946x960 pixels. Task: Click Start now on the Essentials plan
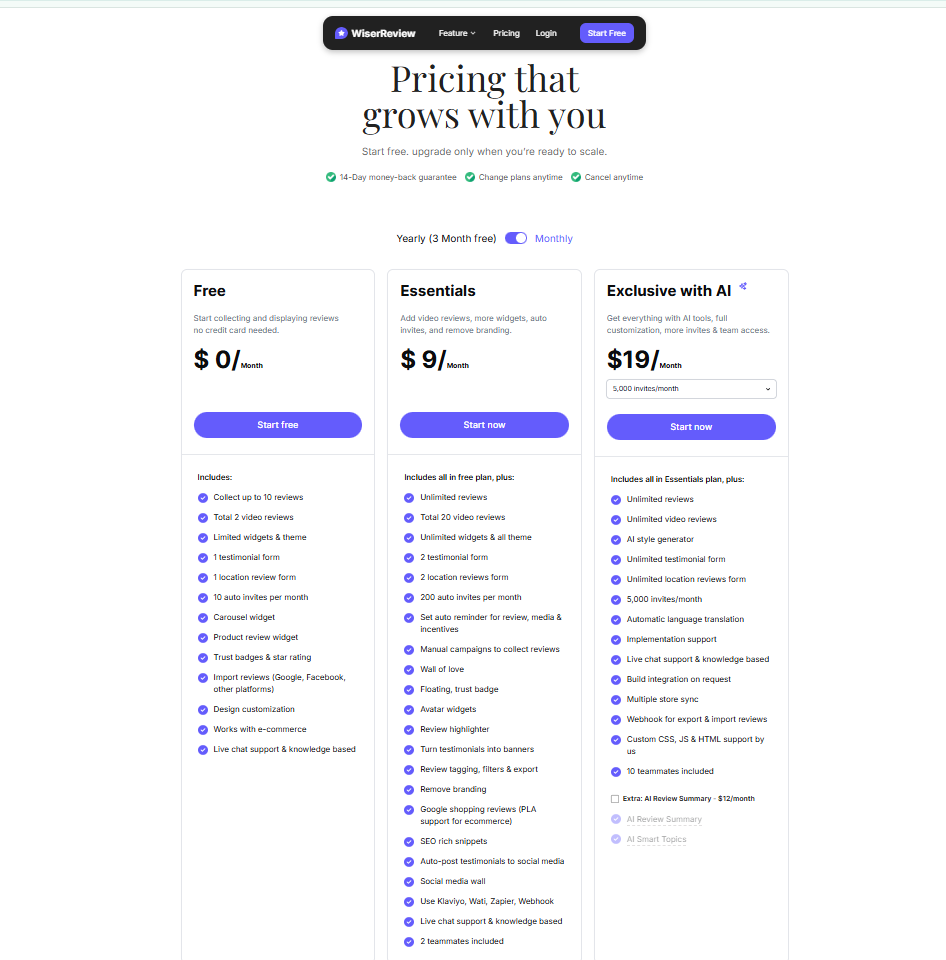[484, 425]
